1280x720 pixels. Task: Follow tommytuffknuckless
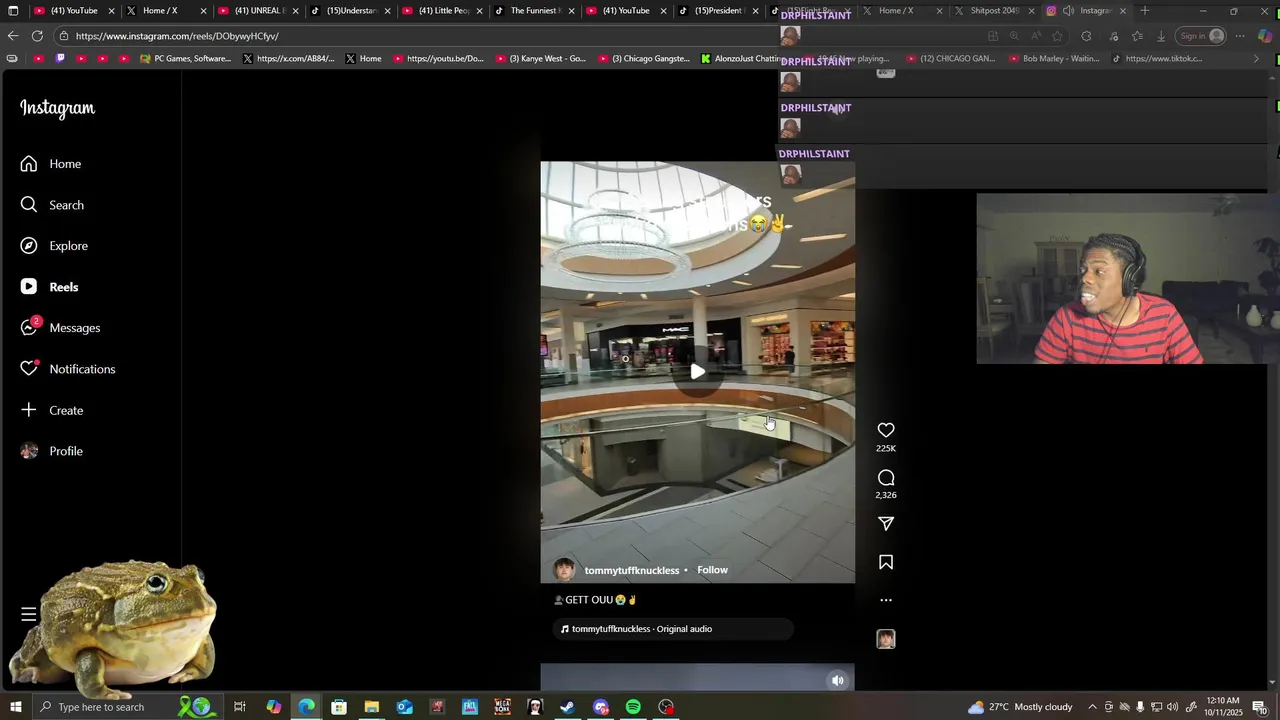[712, 570]
